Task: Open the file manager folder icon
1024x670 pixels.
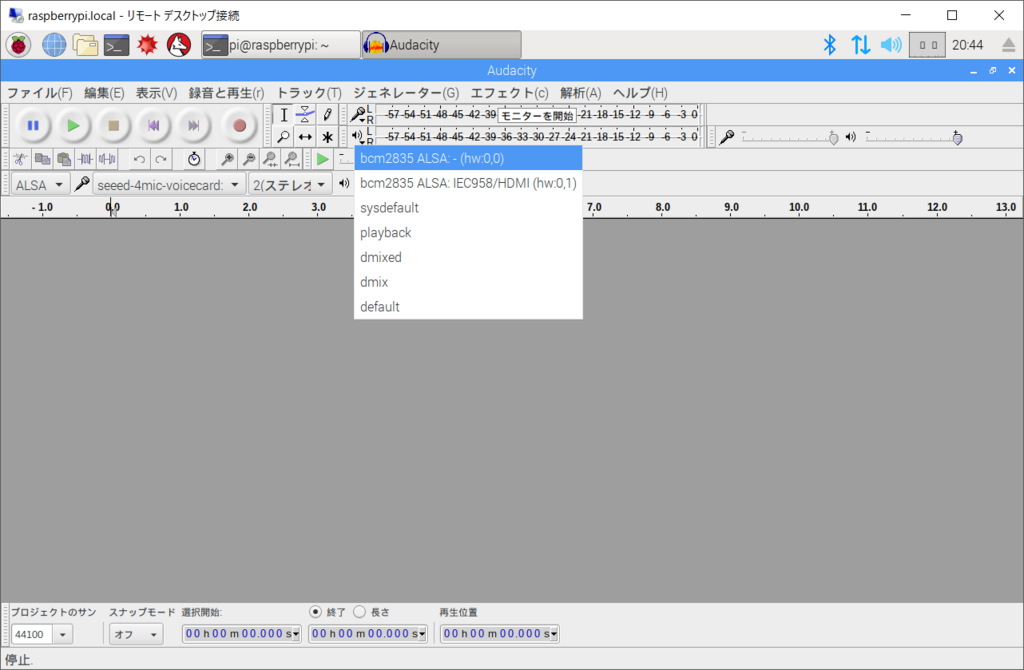Action: [x=85, y=45]
